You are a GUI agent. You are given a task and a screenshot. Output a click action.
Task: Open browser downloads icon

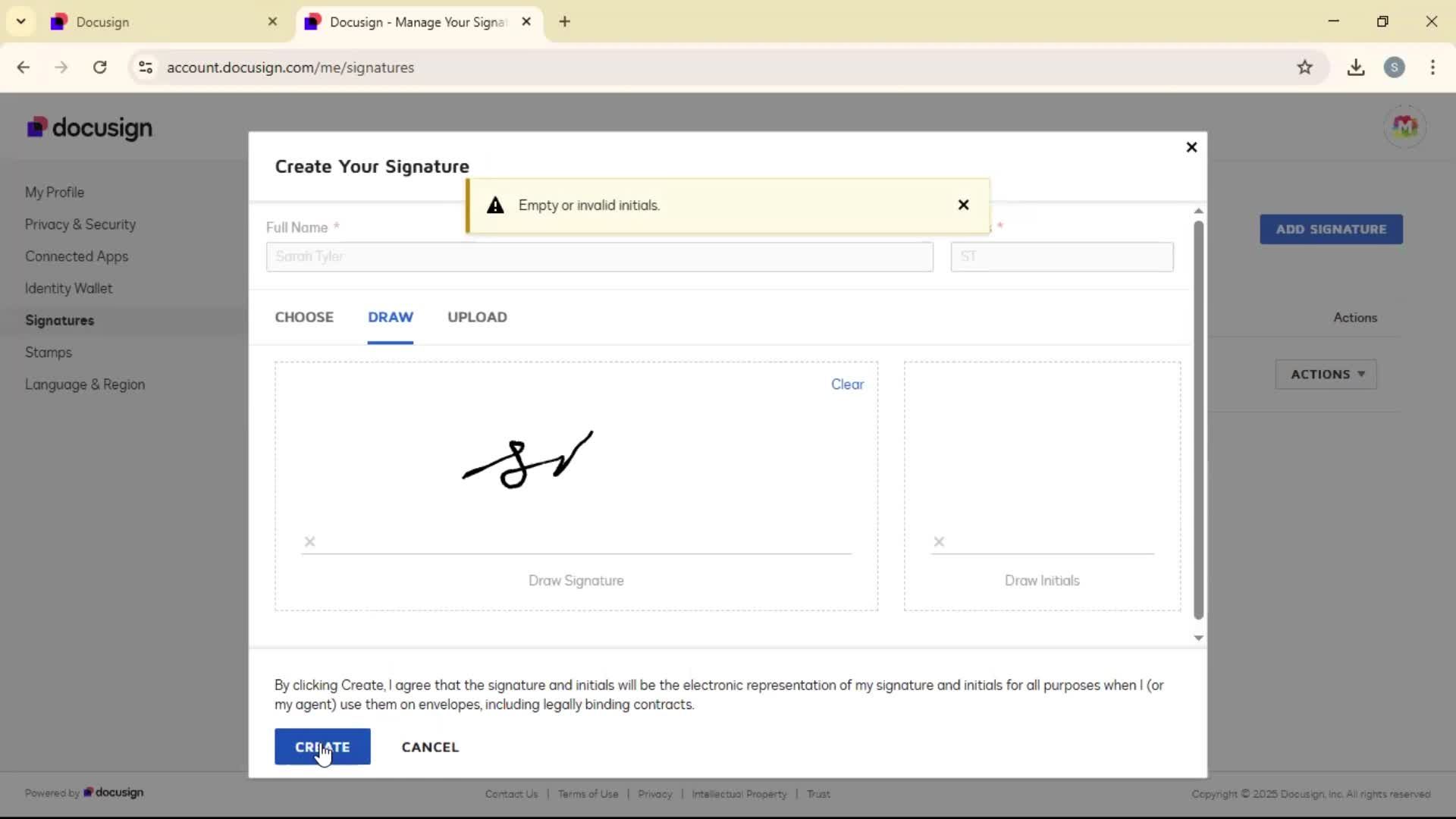coord(1356,67)
